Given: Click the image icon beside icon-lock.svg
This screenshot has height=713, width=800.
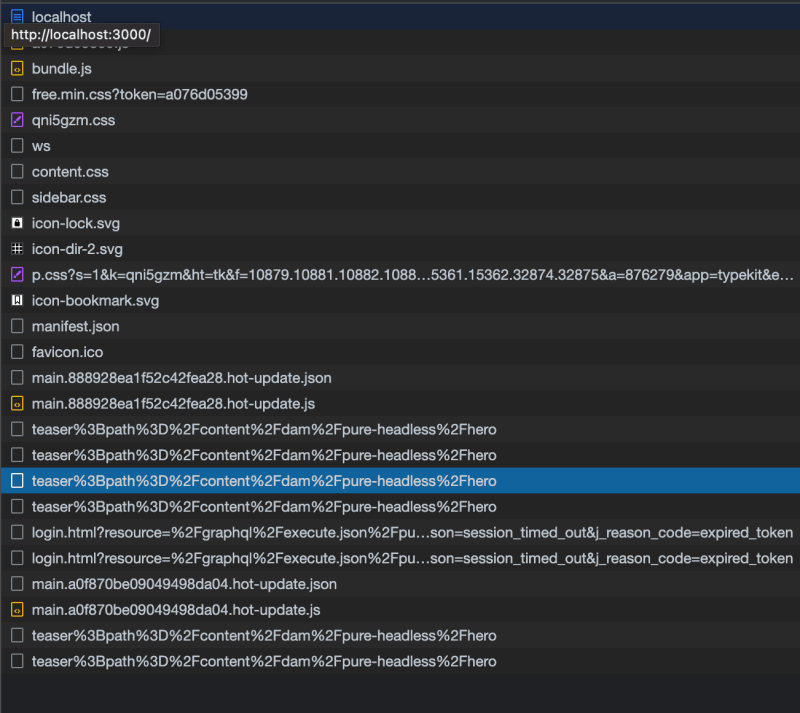Looking at the screenshot, I should coord(17,223).
